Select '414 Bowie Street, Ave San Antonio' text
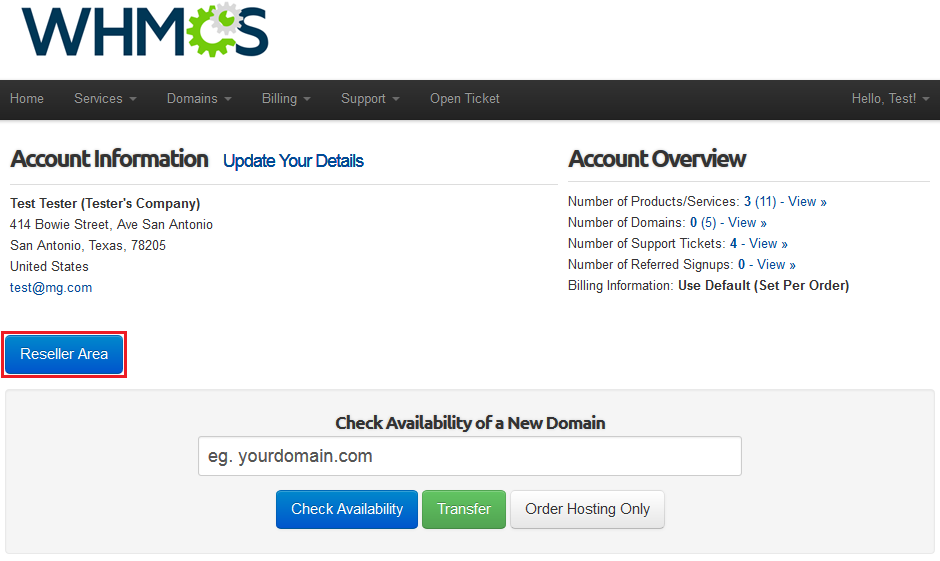Image resolution: width=940 pixels, height=561 pixels. click(x=112, y=225)
